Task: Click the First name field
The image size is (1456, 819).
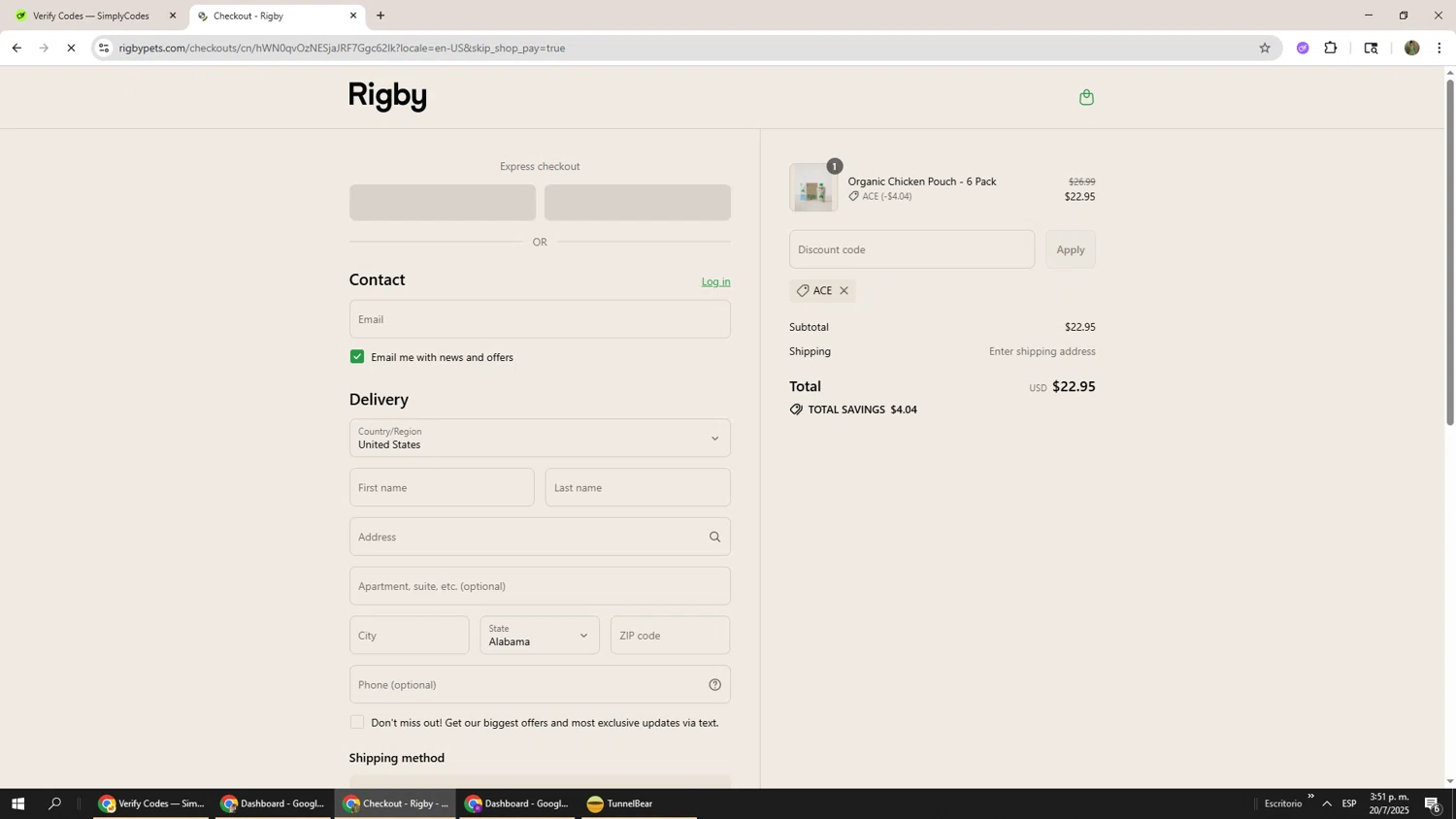Action: 442,488
